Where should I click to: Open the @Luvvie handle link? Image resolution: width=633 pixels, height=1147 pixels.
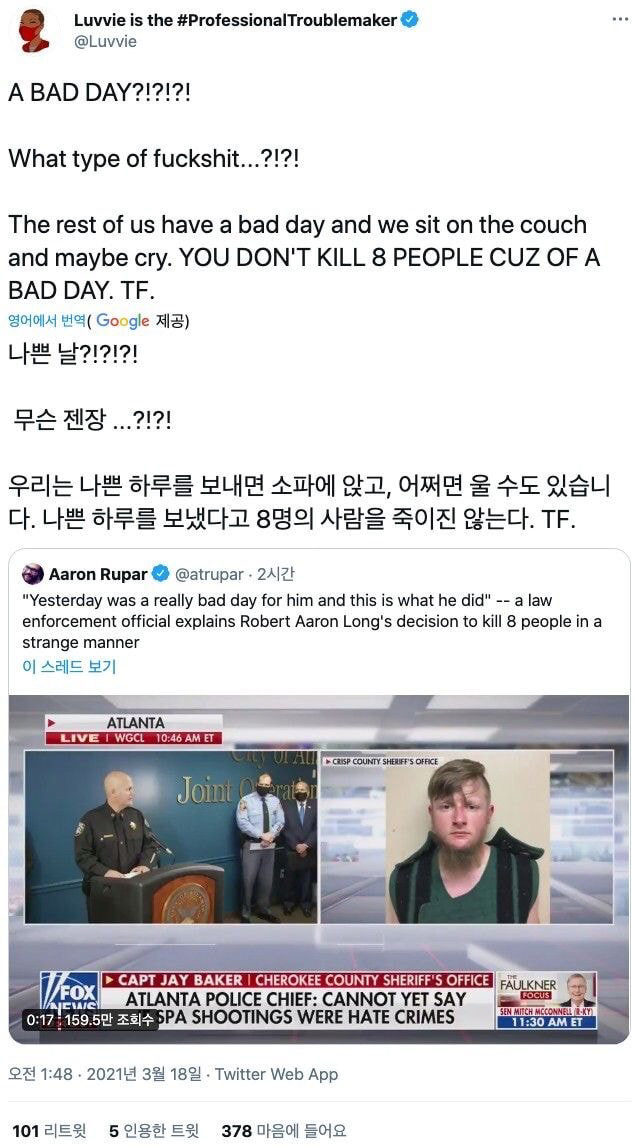[x=105, y=42]
